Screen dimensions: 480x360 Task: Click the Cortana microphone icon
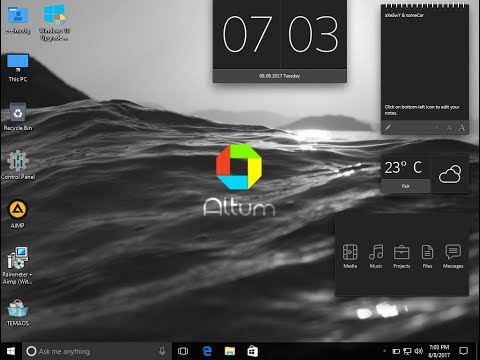click(x=162, y=351)
